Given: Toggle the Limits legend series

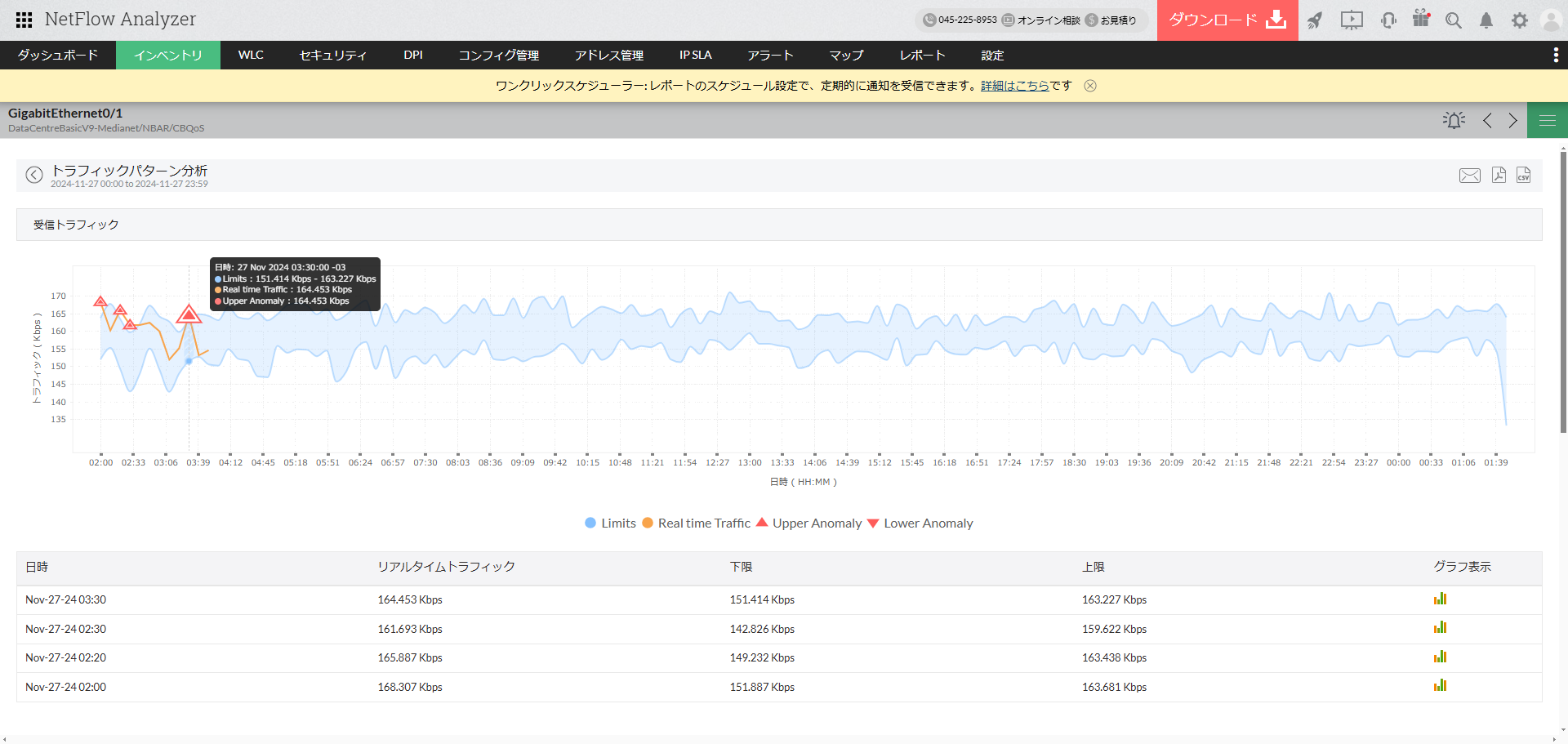Looking at the screenshot, I should 610,523.
